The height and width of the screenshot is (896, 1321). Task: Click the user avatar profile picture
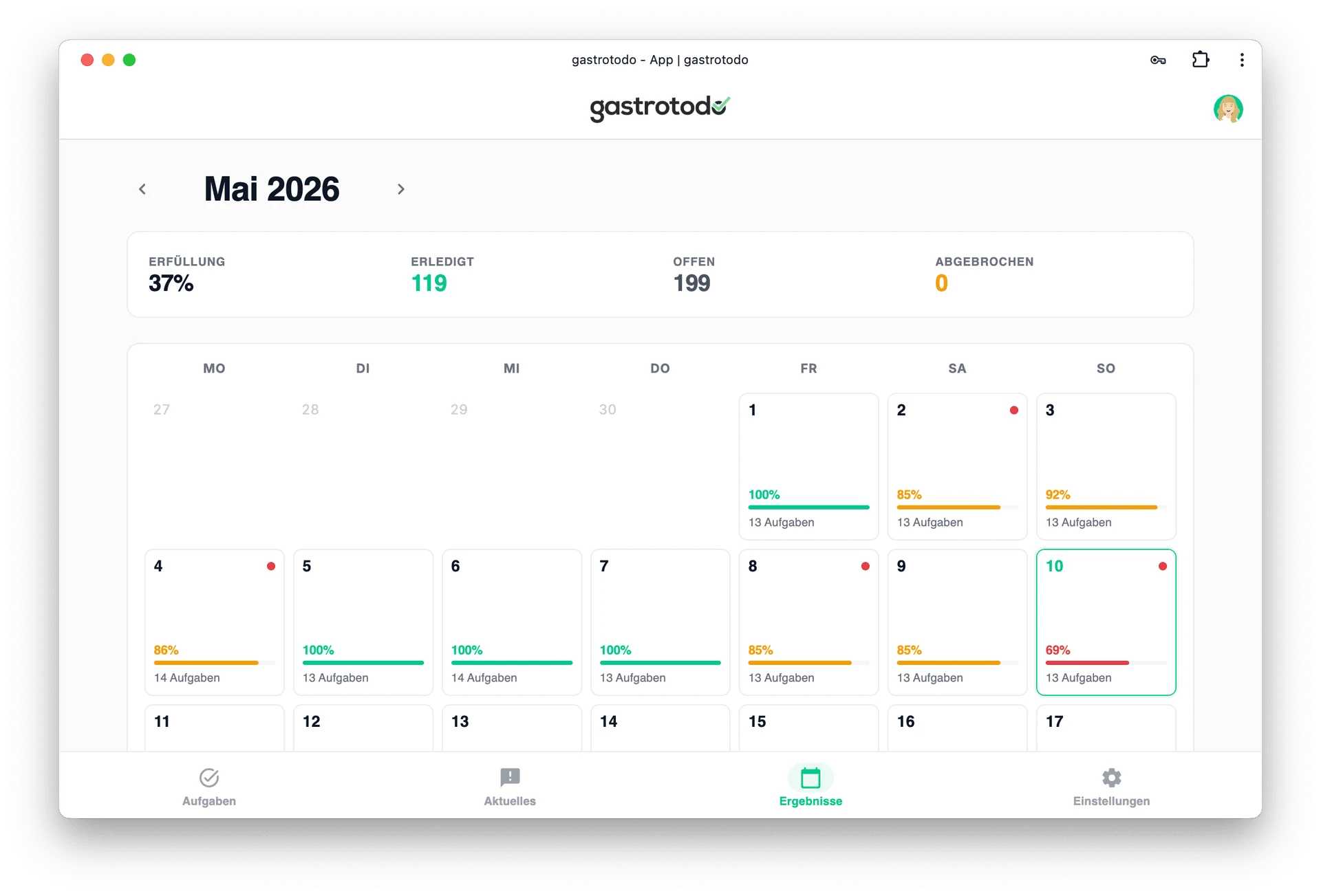[1227, 109]
